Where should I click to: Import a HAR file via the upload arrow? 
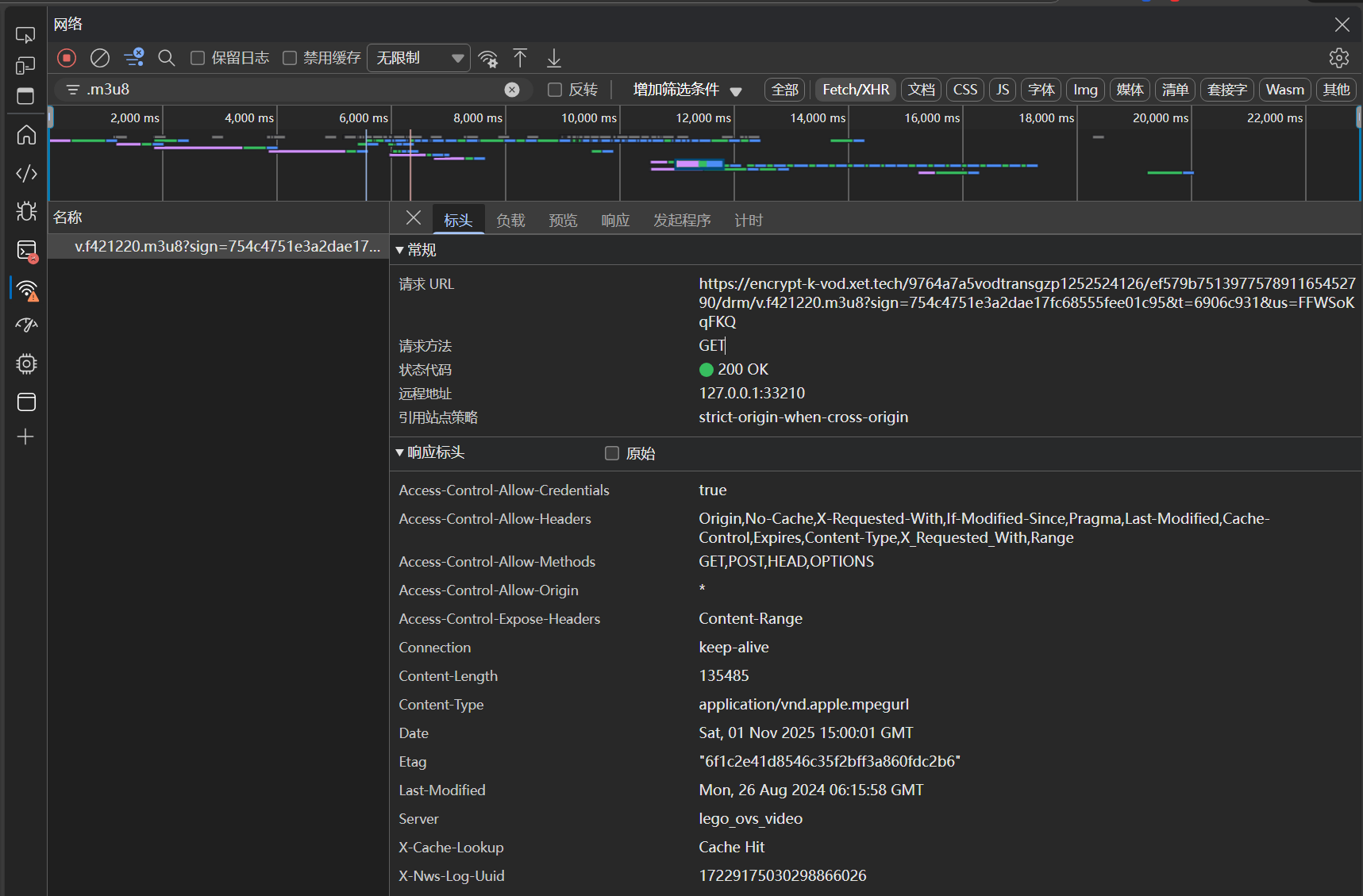[520, 58]
